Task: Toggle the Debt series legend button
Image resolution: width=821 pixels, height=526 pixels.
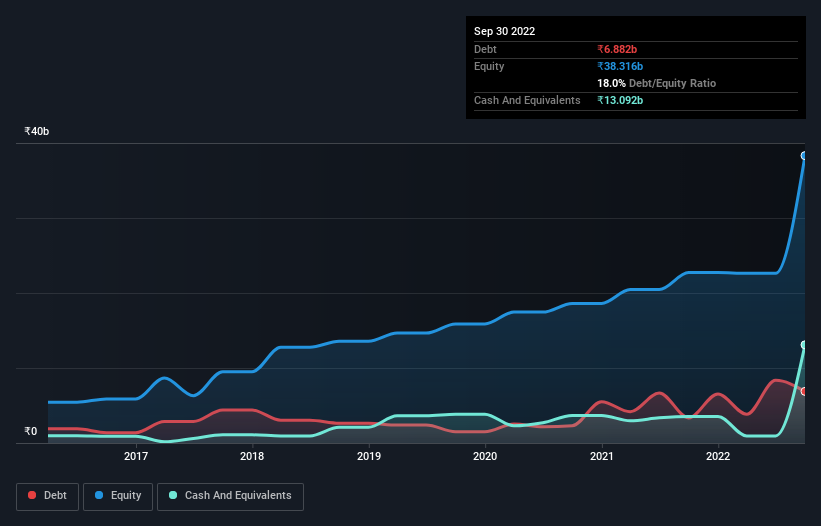Action: (x=47, y=496)
